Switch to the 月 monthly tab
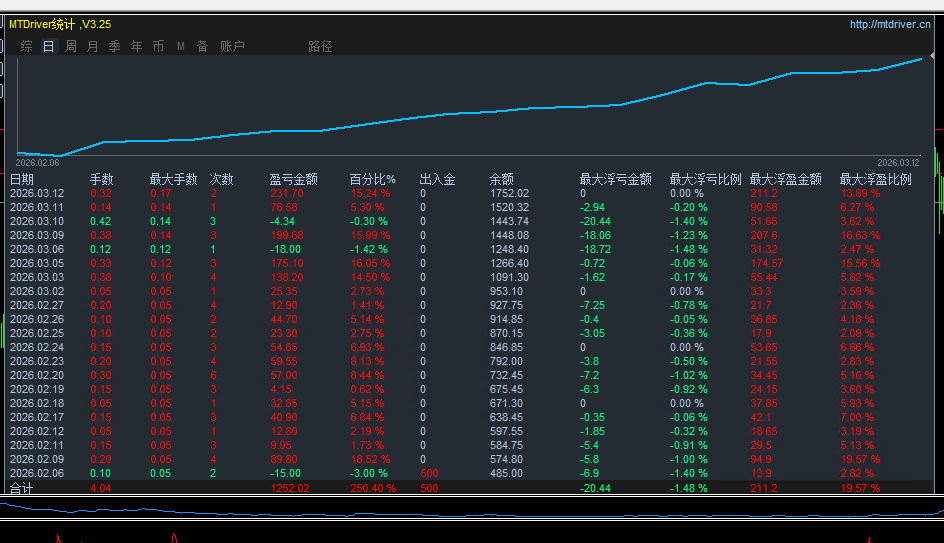 tap(93, 46)
